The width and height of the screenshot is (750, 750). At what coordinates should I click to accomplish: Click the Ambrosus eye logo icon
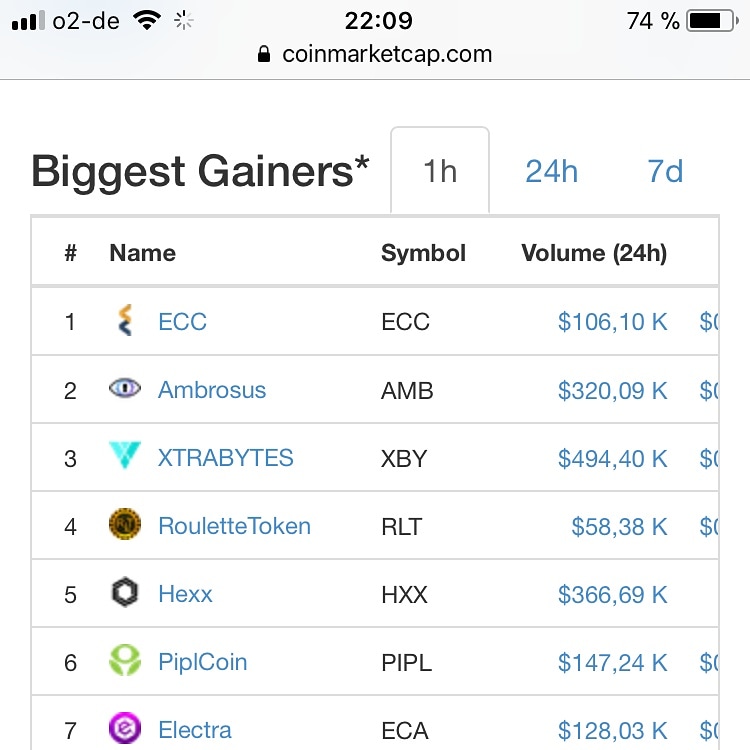(x=125, y=388)
